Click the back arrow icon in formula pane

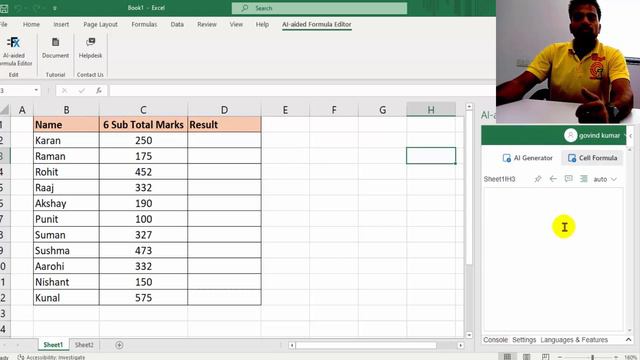553,179
